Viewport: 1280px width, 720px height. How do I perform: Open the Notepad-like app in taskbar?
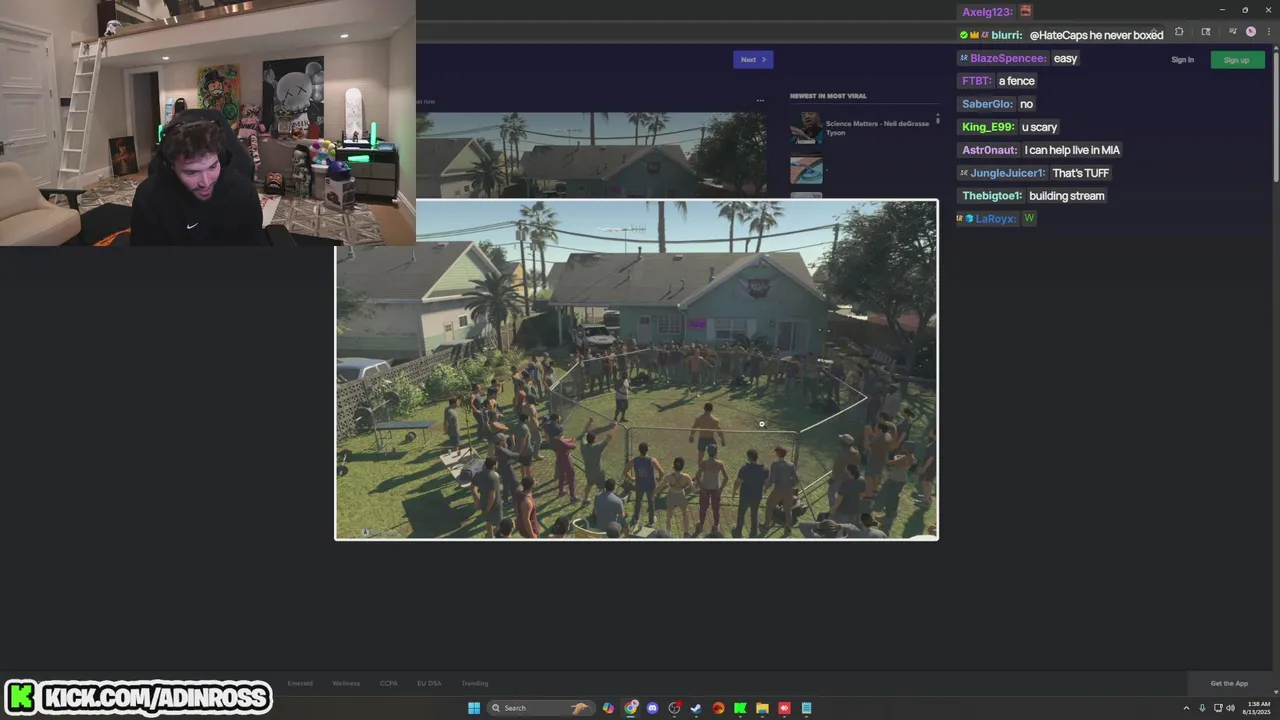pos(806,708)
